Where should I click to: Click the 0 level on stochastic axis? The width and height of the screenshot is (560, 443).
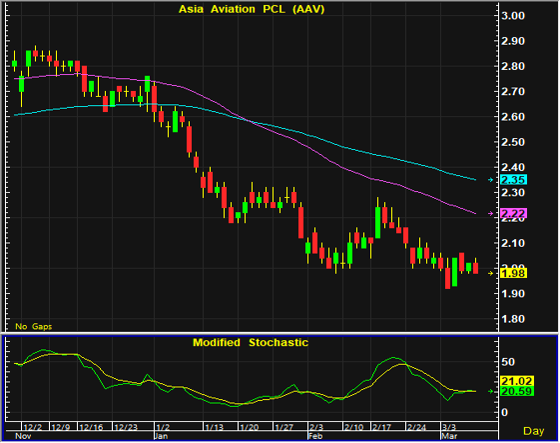pos(505,413)
